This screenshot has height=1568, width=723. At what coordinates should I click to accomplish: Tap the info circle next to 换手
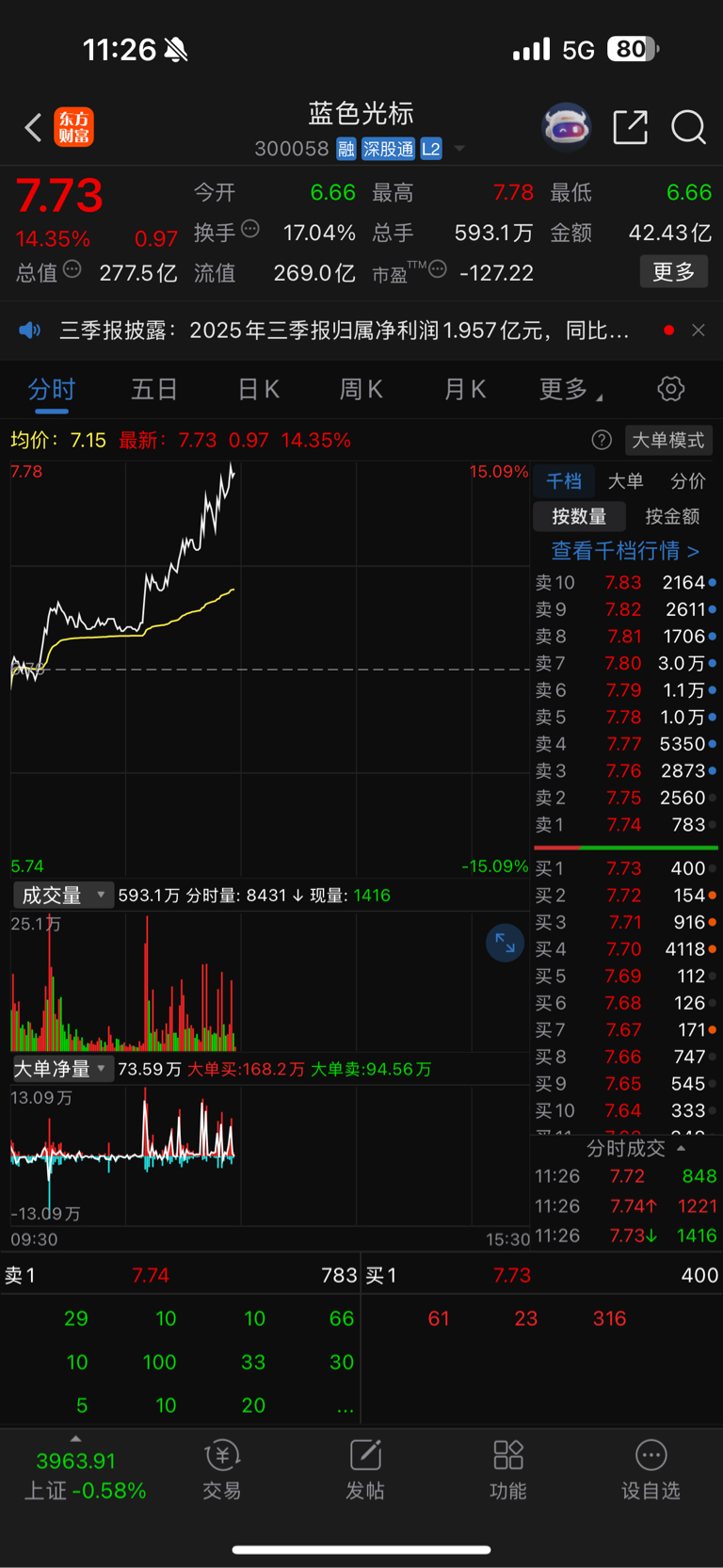pos(250,229)
